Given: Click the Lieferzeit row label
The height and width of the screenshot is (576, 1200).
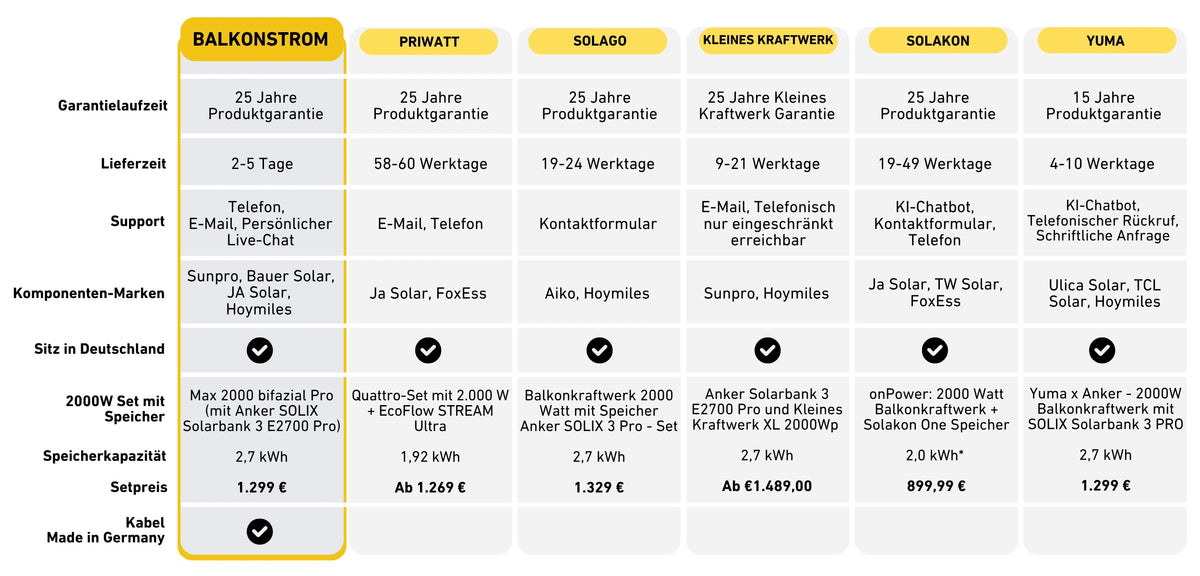Looking at the screenshot, I should point(133,163).
